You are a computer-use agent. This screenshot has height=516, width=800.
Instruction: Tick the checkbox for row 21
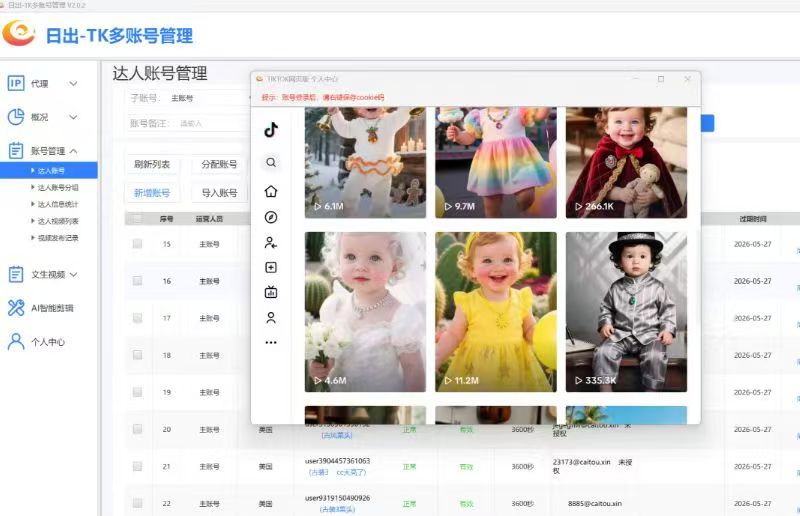click(x=137, y=466)
